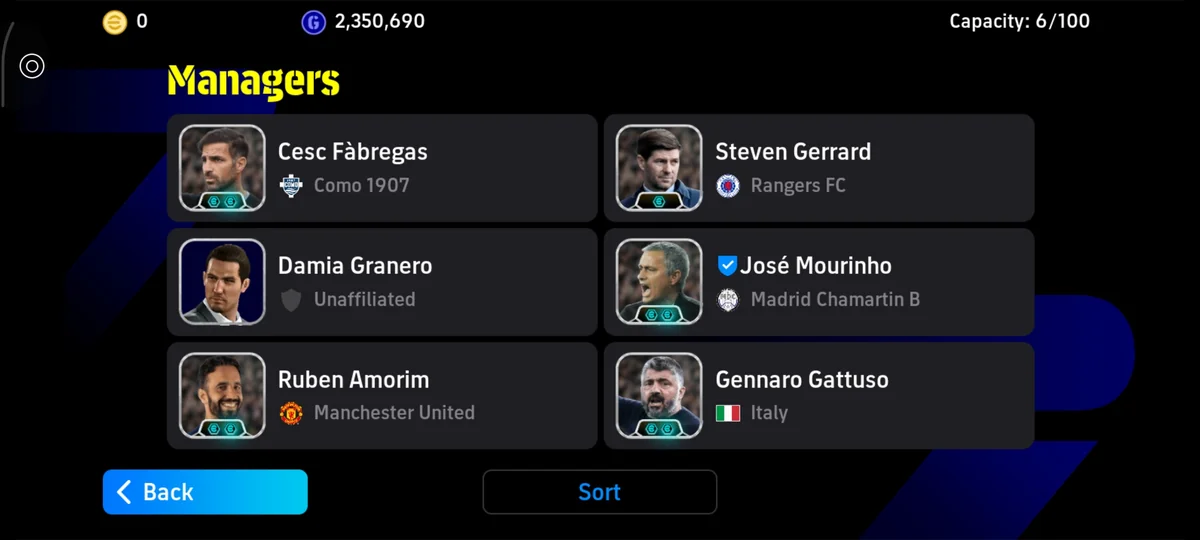Tap the 2,350,690 GP balance
The height and width of the screenshot is (540, 1200).
(x=380, y=21)
